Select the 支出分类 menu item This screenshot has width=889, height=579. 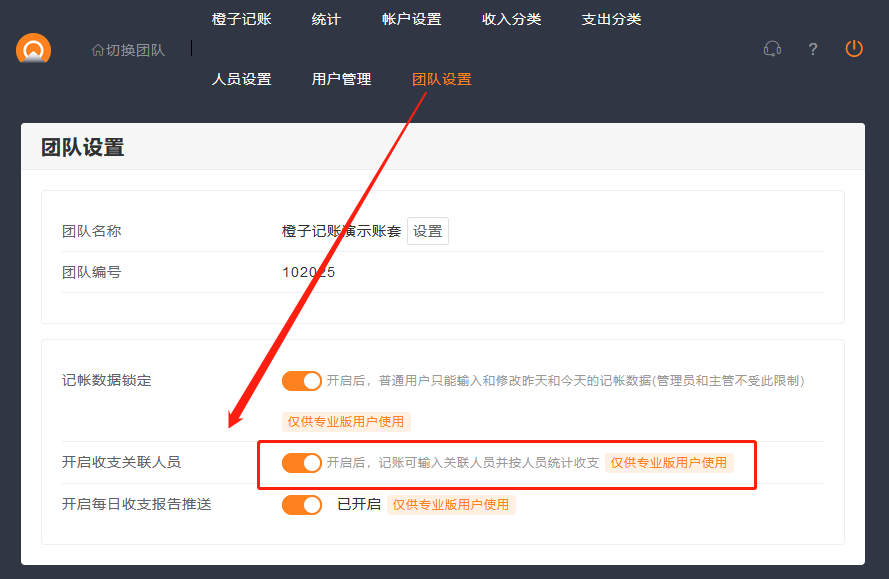611,19
